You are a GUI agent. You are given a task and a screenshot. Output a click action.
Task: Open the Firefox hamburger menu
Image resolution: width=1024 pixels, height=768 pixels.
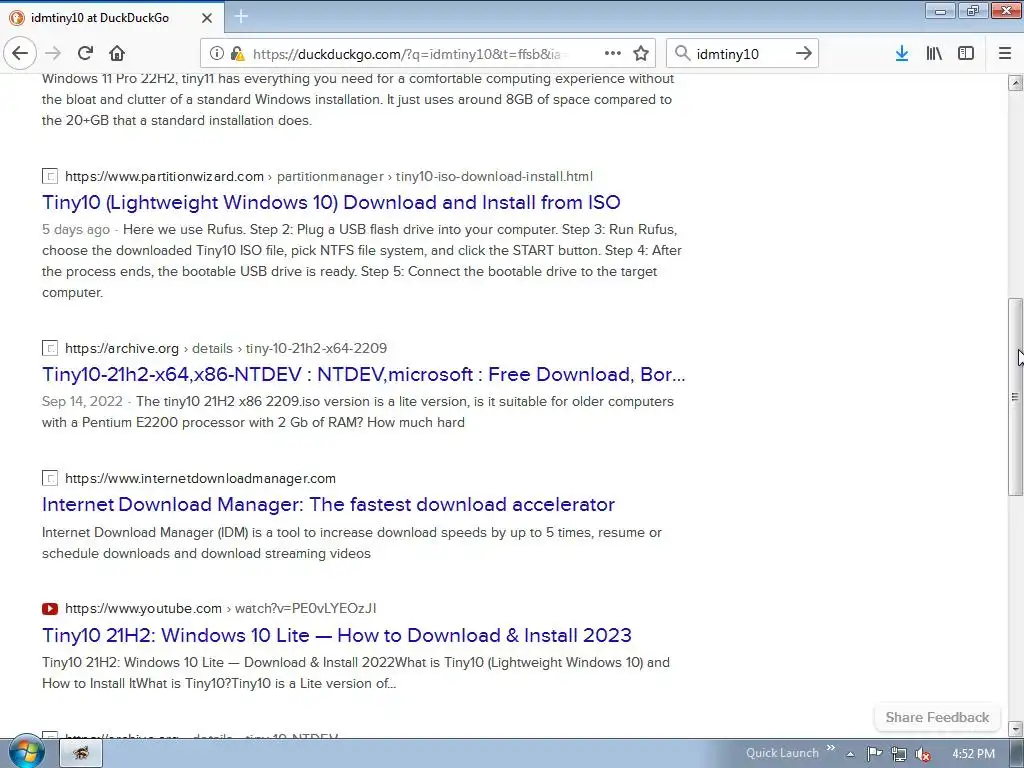[x=1005, y=54]
